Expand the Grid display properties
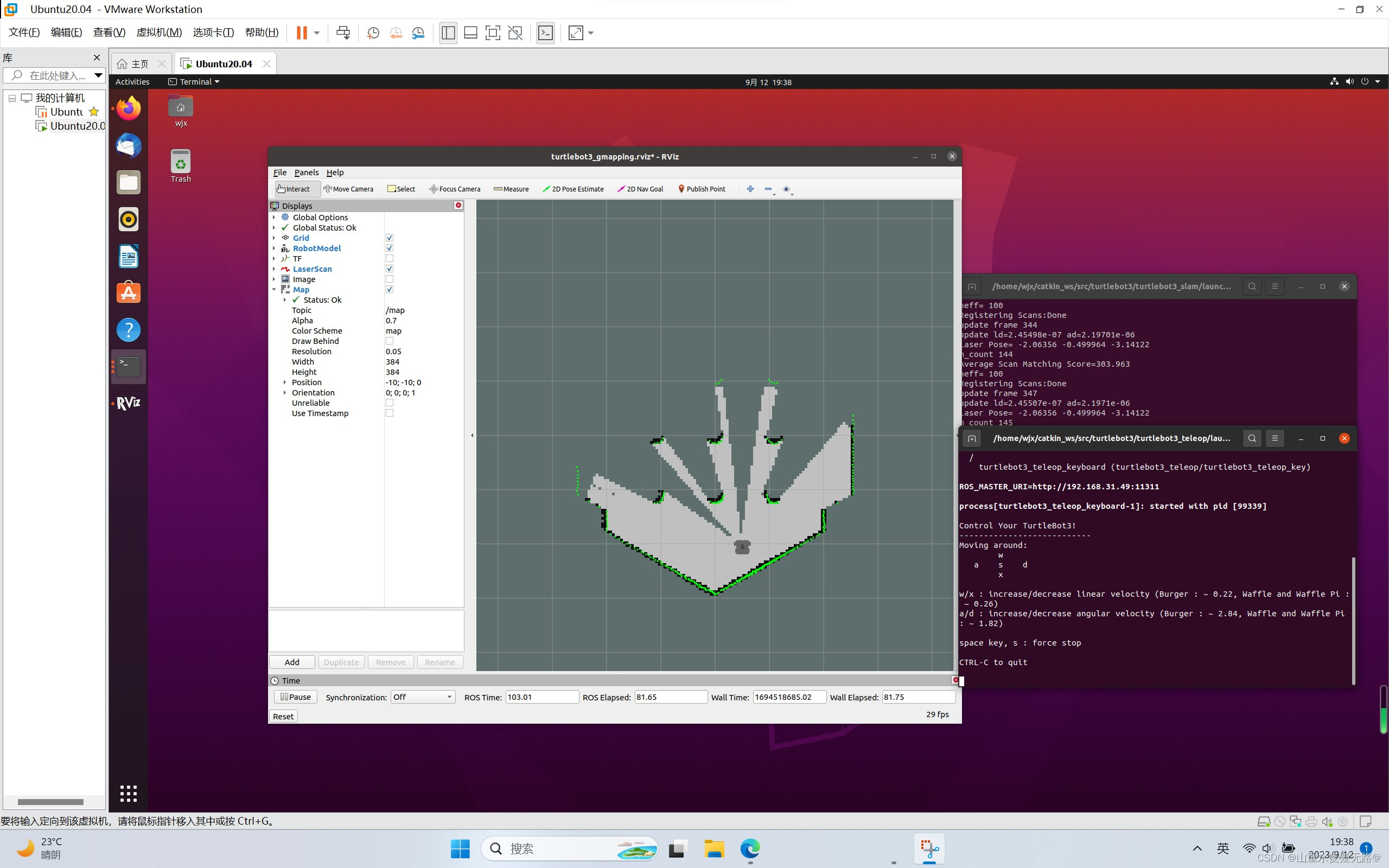 point(274,238)
